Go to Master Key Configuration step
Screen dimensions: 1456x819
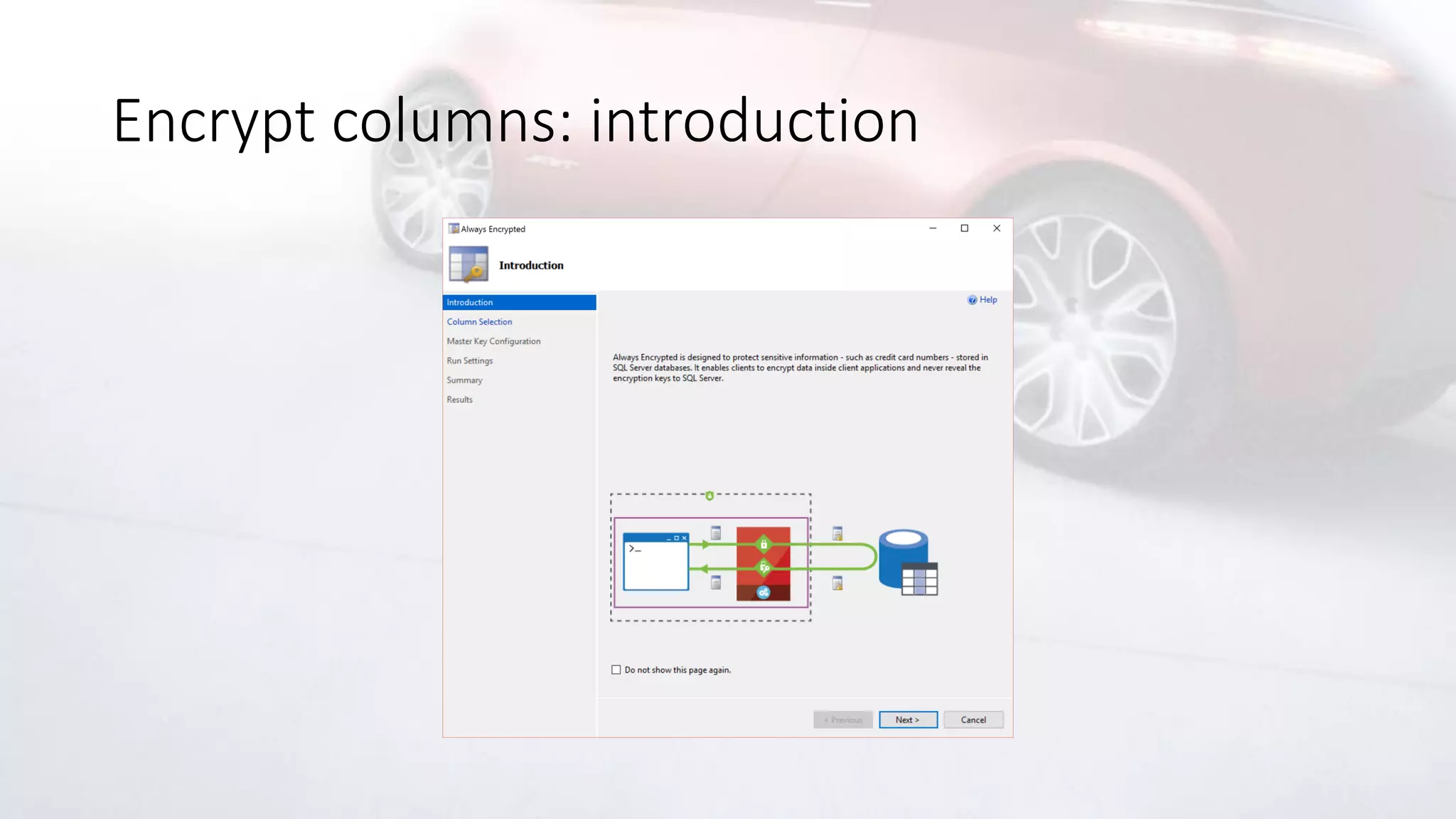tap(493, 341)
